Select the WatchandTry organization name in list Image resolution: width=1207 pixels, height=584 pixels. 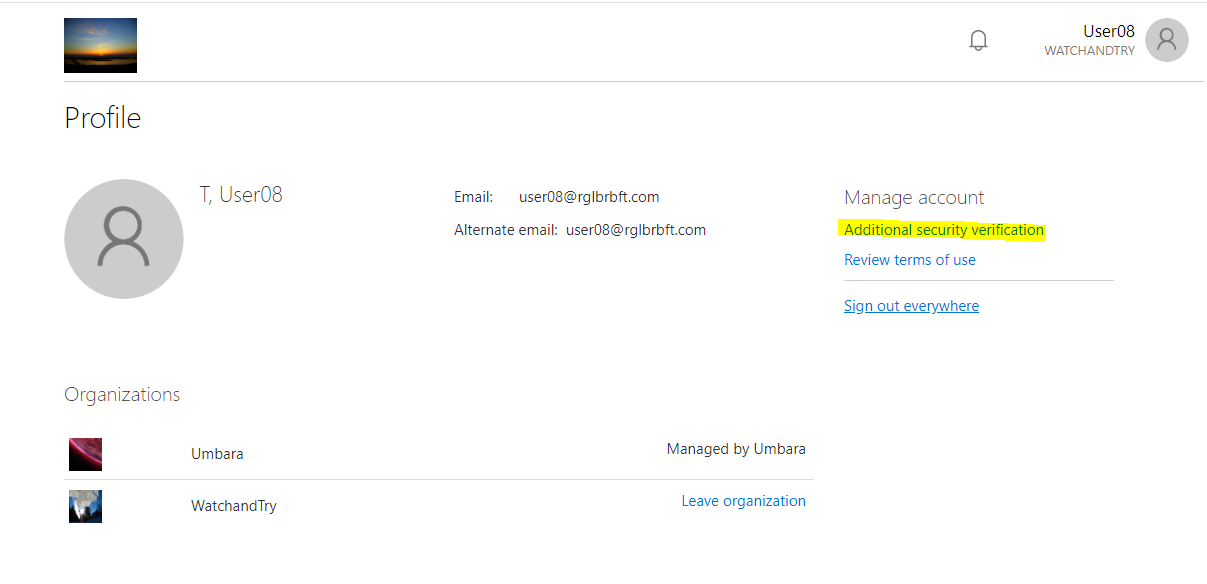233,506
